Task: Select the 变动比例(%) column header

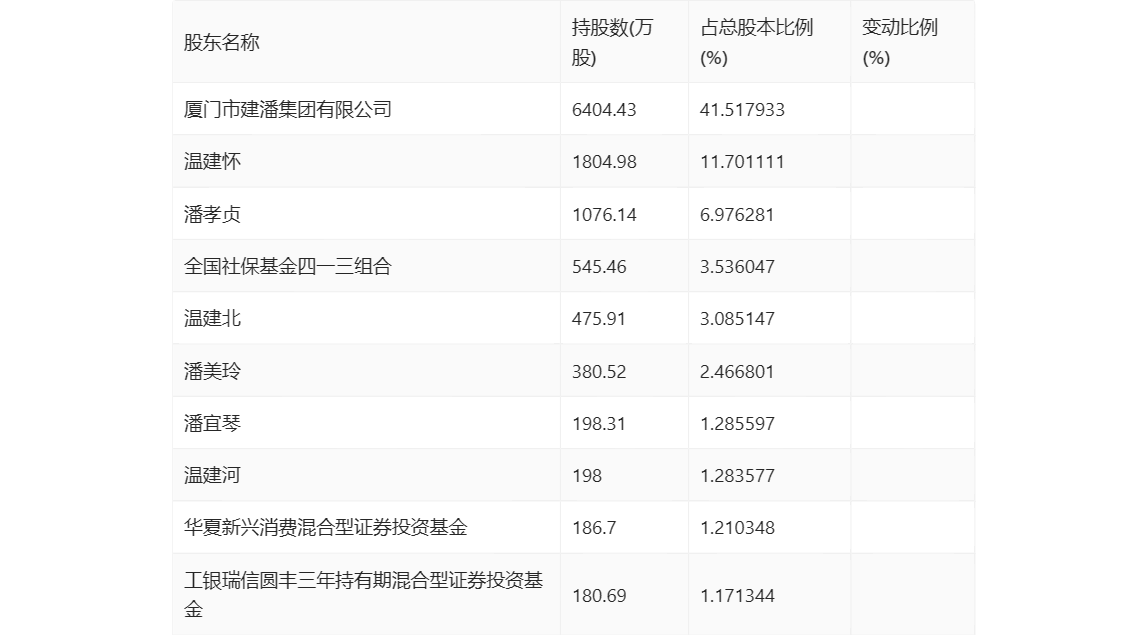Action: pyautogui.click(x=900, y=42)
